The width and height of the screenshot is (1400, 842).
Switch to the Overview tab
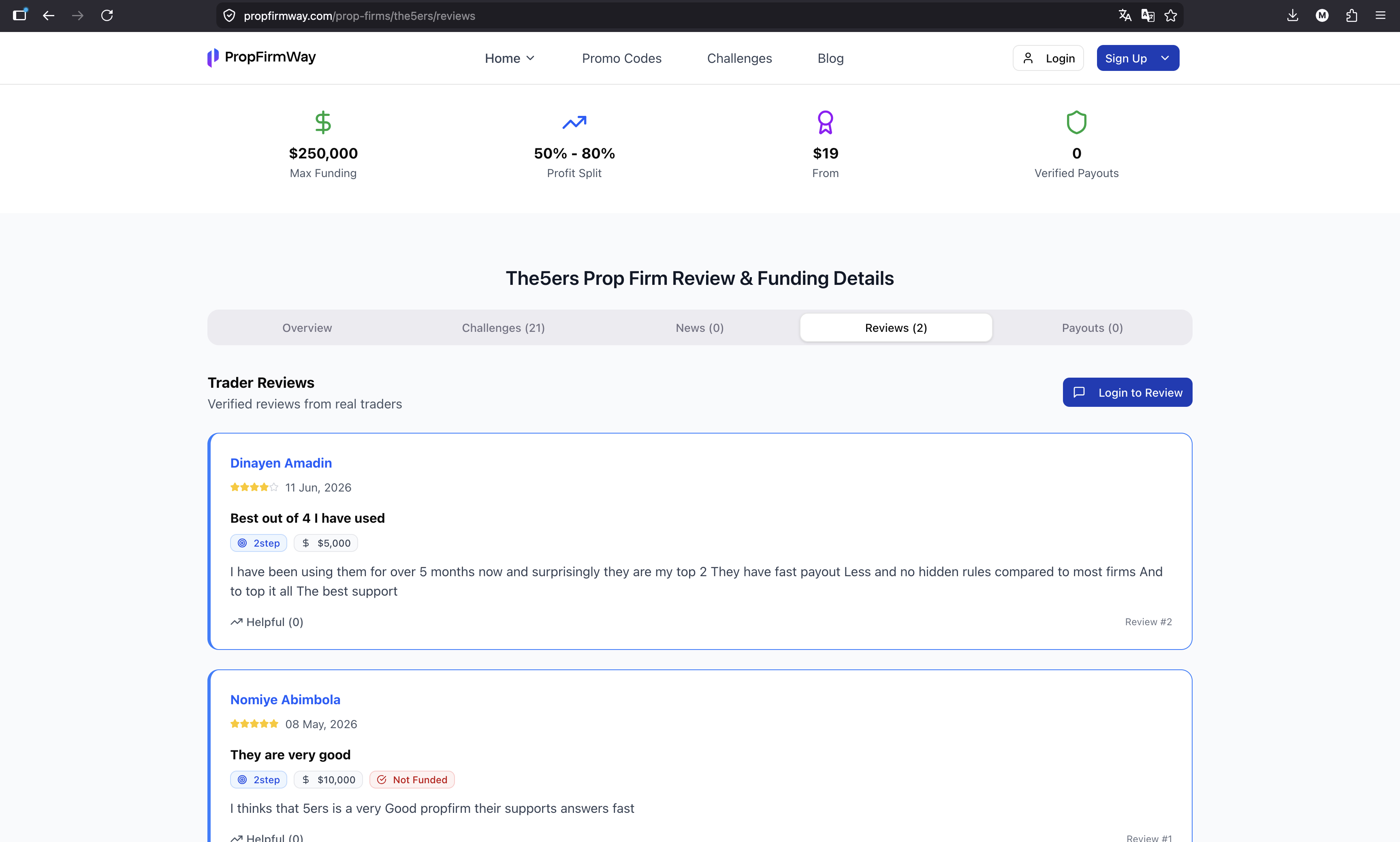pyautogui.click(x=307, y=327)
